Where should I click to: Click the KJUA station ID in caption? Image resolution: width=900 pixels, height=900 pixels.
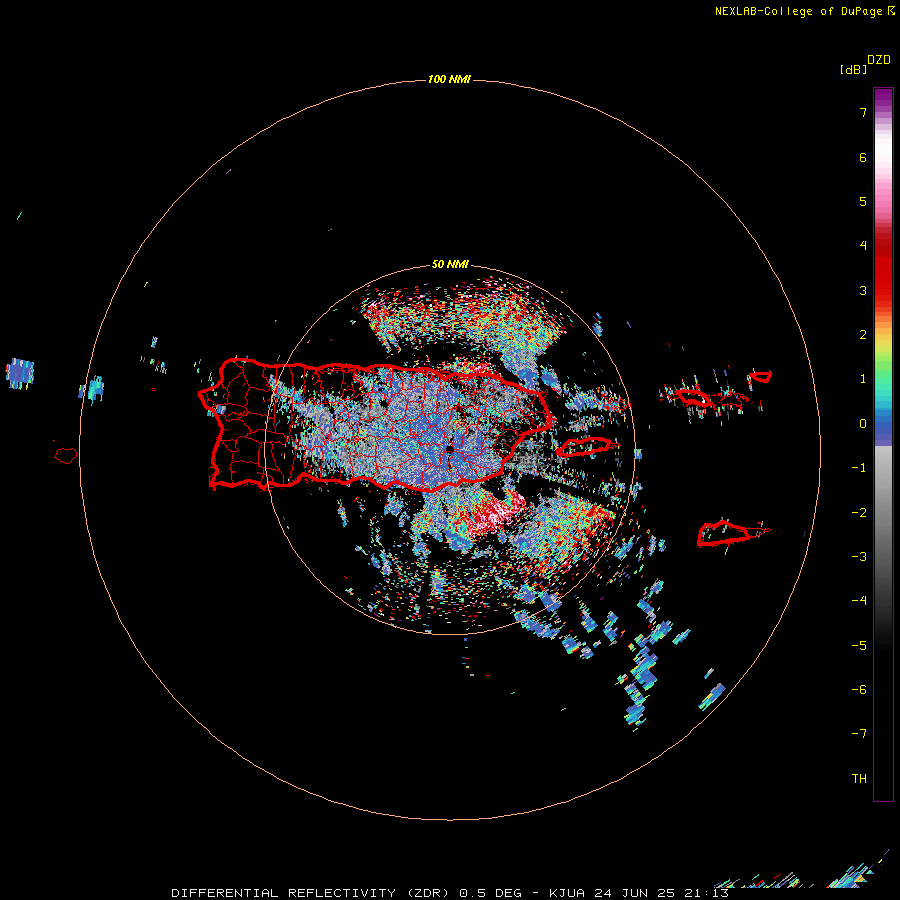click(x=567, y=893)
